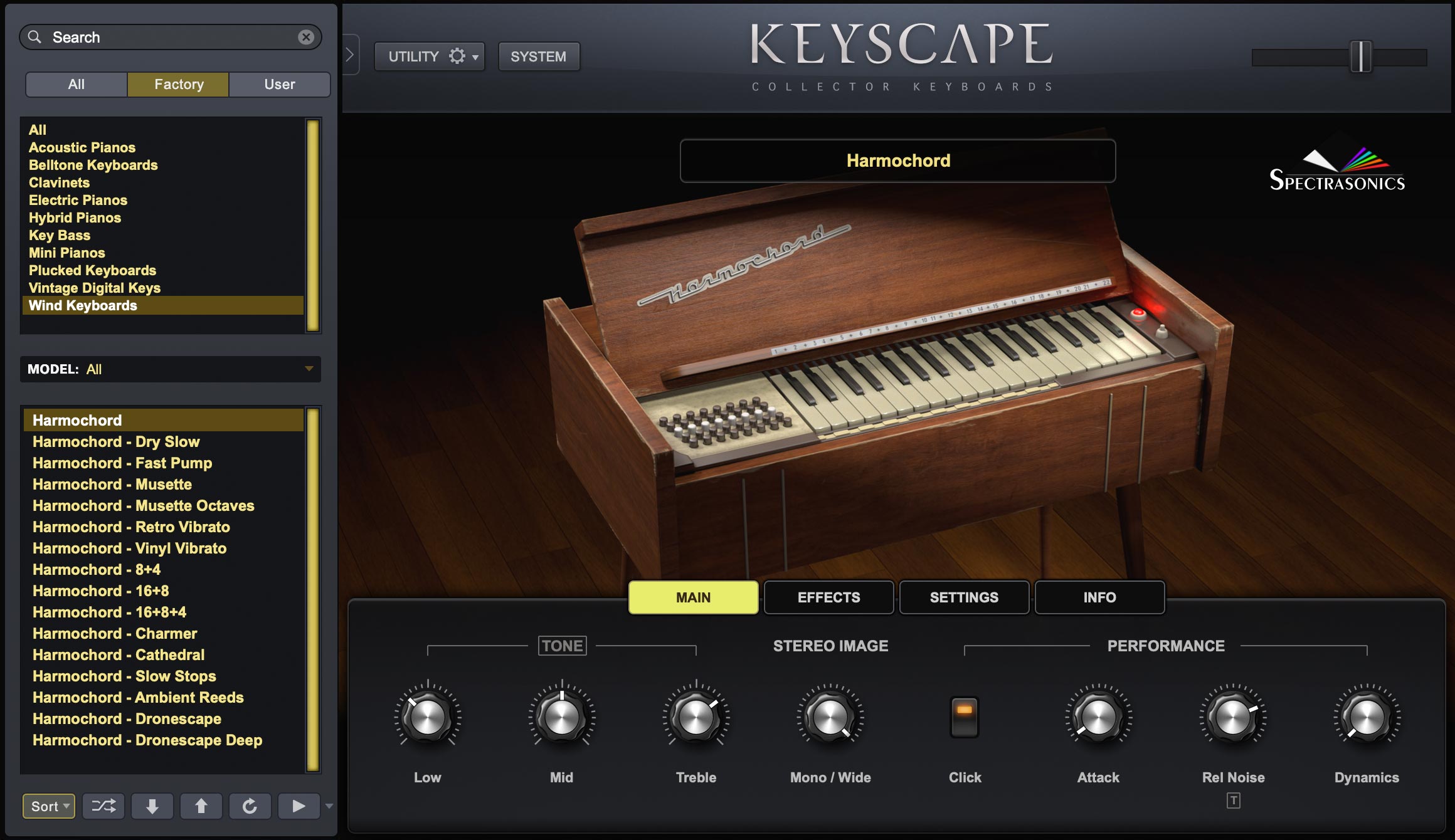The height and width of the screenshot is (840, 1455).
Task: Clear the search field with the X icon
Action: coord(306,37)
